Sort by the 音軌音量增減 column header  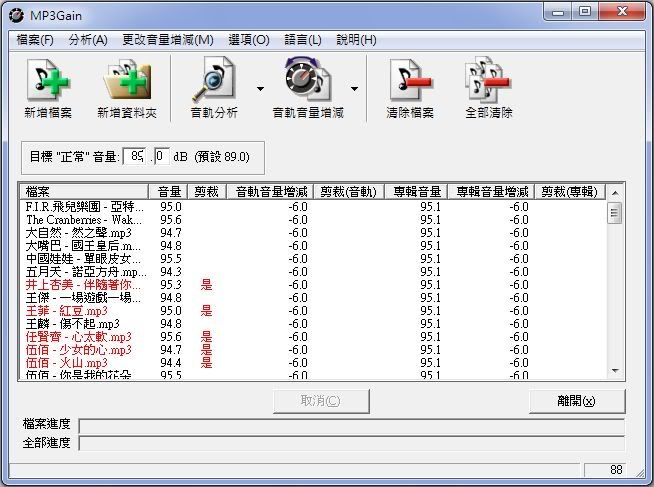pyautogui.click(x=270, y=192)
